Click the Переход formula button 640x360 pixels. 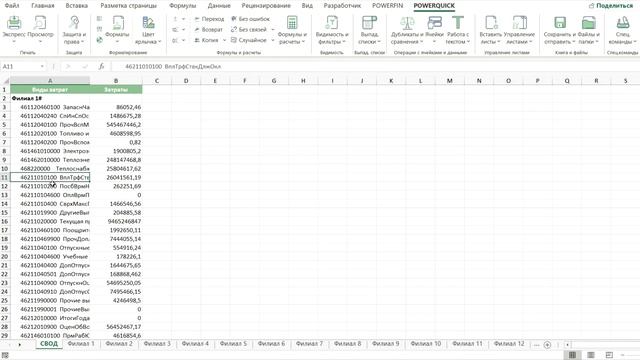(209, 19)
